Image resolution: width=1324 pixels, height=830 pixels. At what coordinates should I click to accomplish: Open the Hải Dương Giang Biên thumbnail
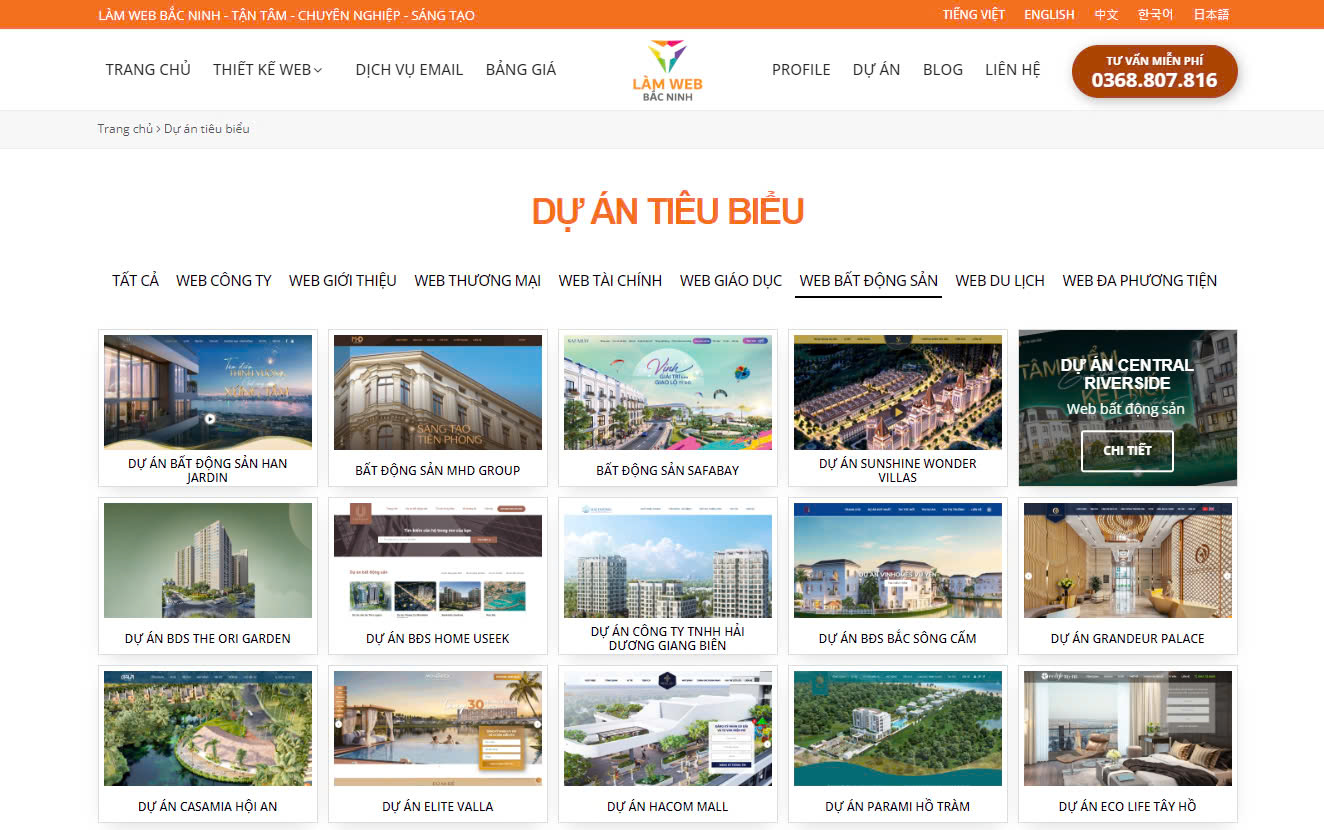[668, 560]
